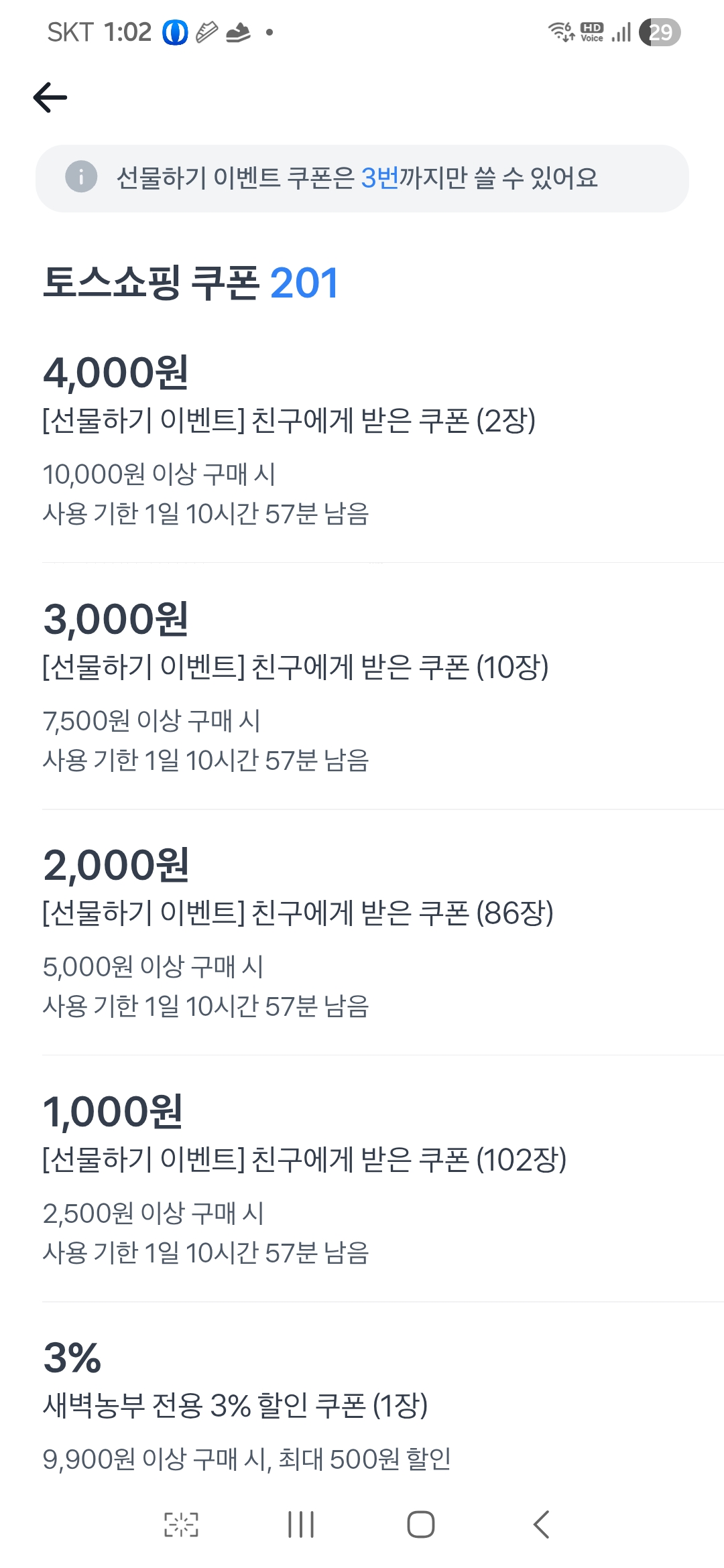Tap the blue circular app icon in the status bar
The image size is (724, 1568).
click(x=175, y=32)
